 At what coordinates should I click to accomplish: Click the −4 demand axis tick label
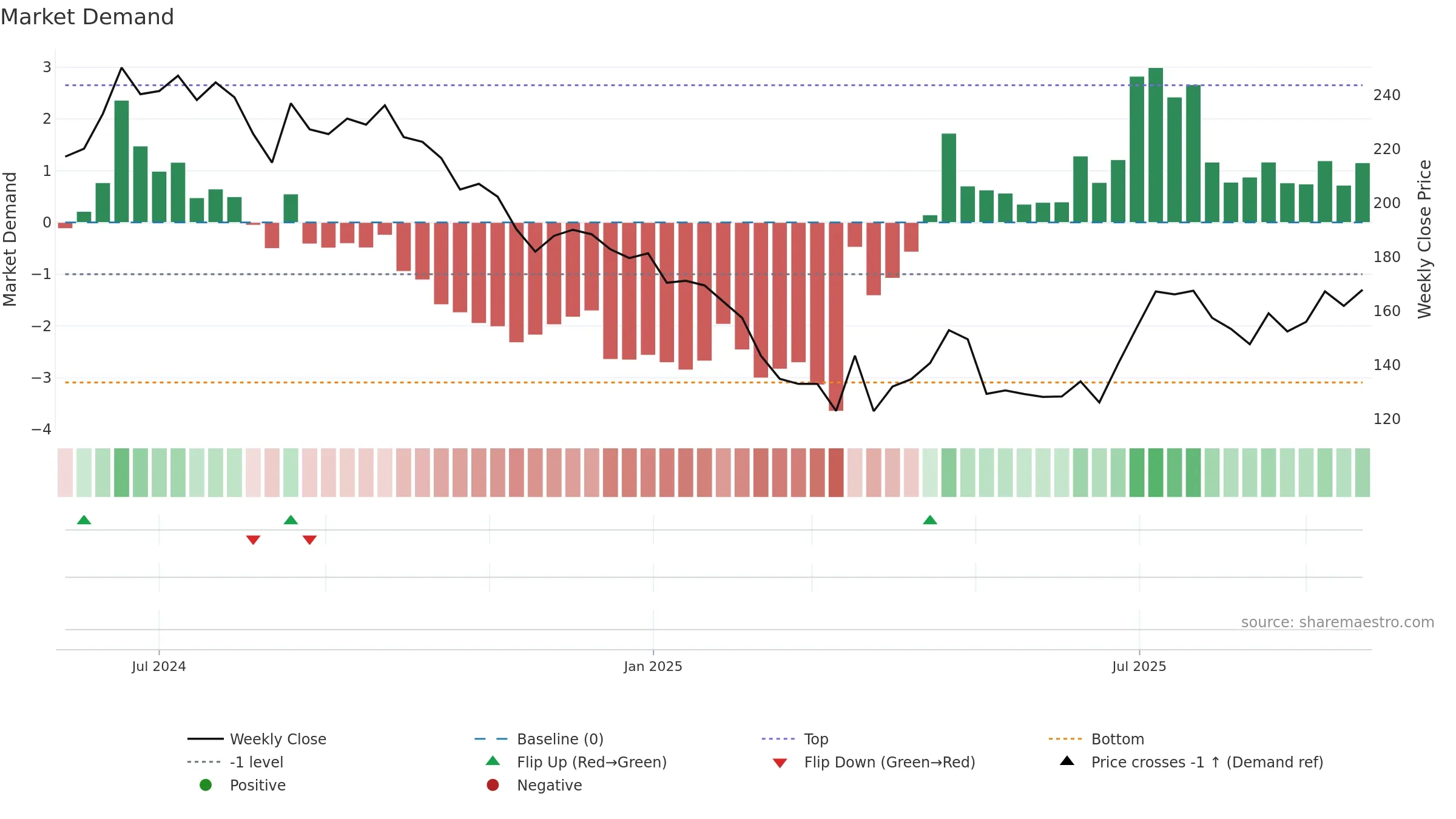pos(41,430)
